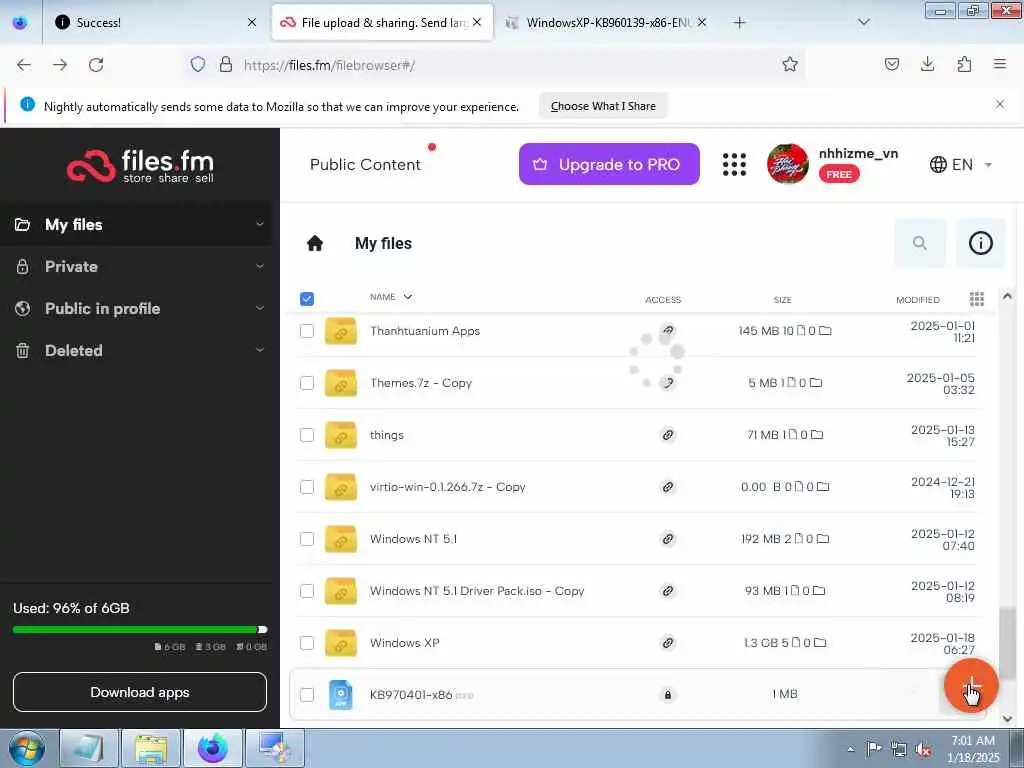This screenshot has height=768, width=1024.
Task: Uncheck the select-all files checkbox
Action: (x=307, y=298)
